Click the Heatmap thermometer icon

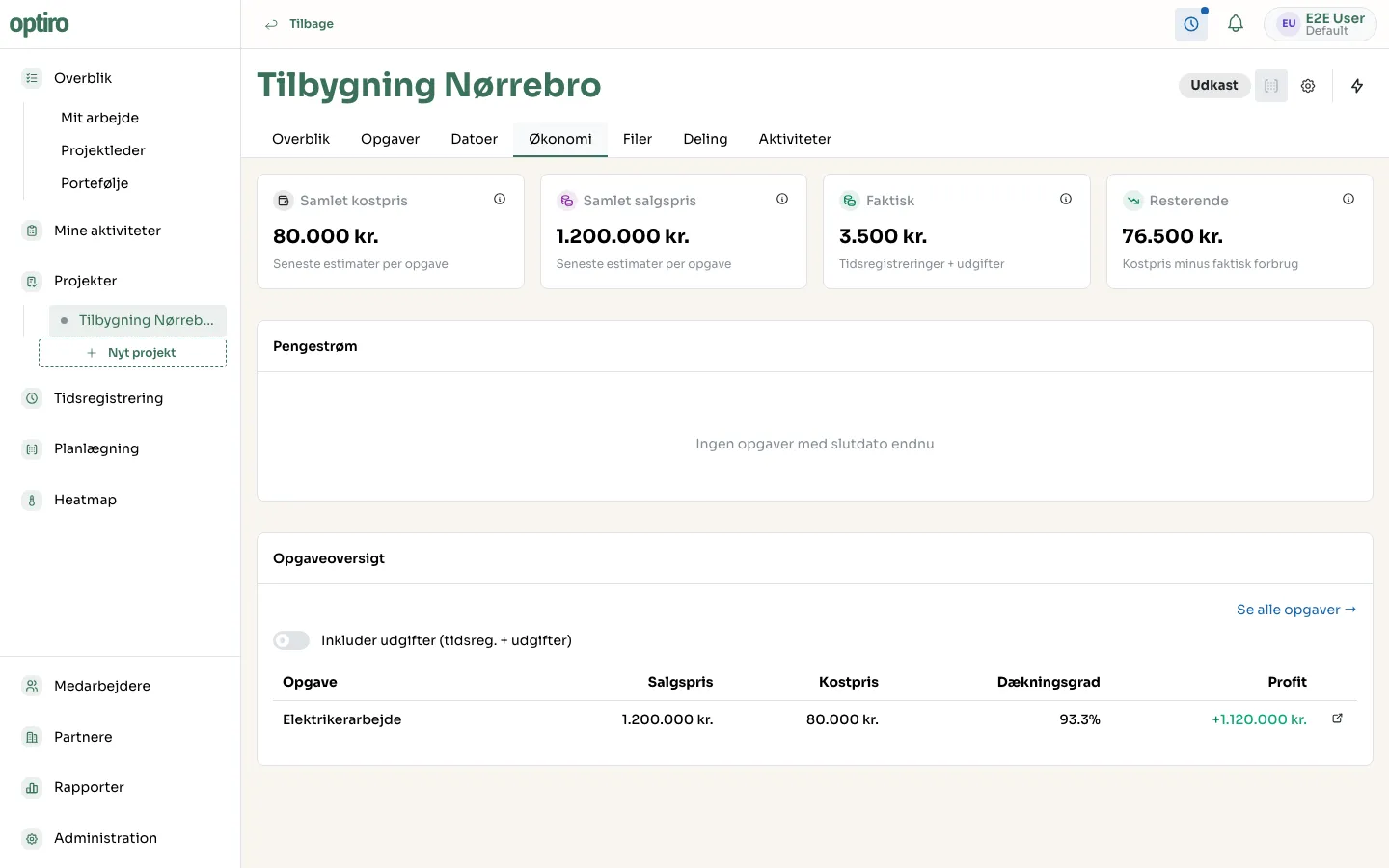point(32,500)
